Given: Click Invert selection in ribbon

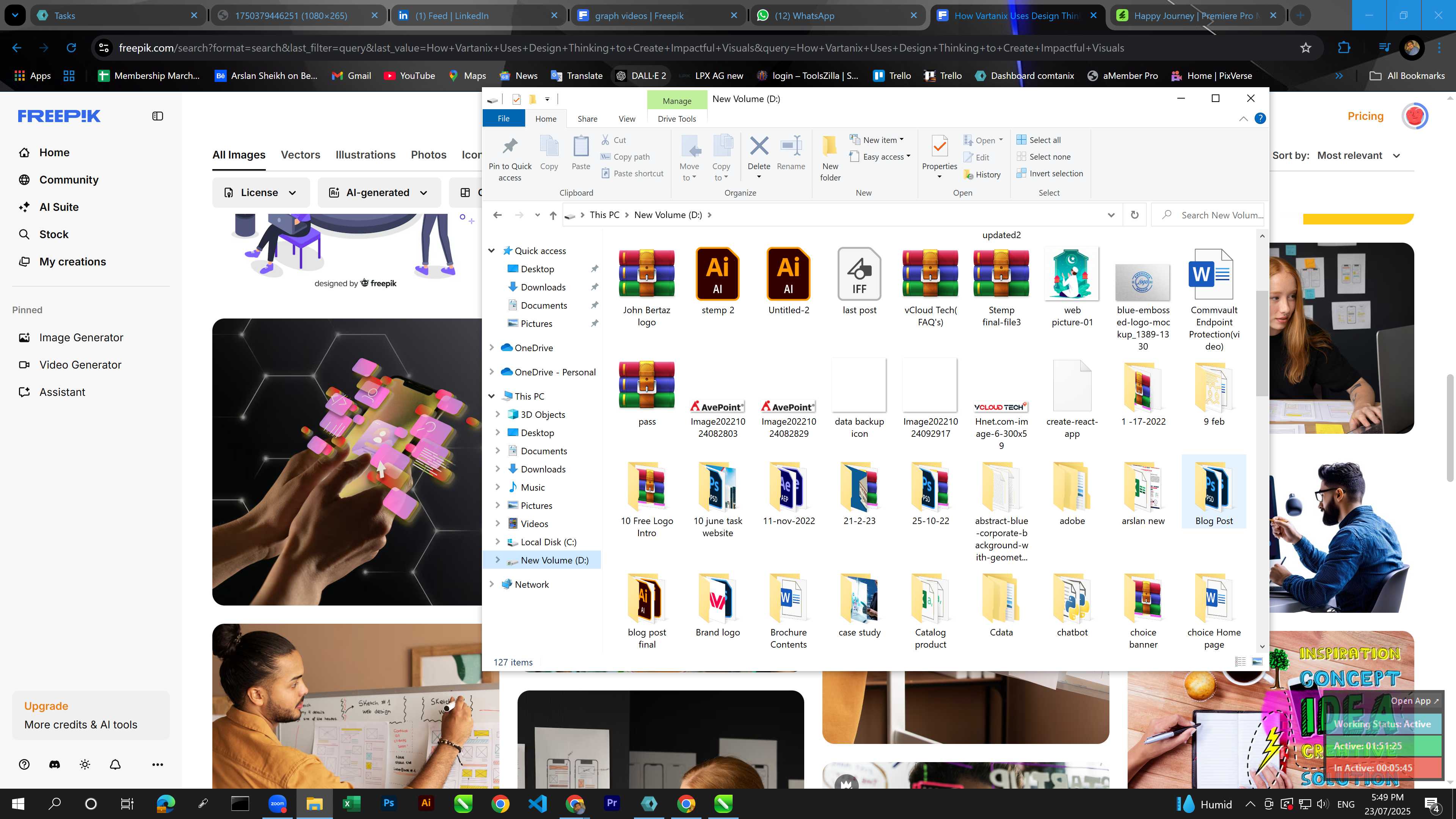Looking at the screenshot, I should pyautogui.click(x=1050, y=174).
